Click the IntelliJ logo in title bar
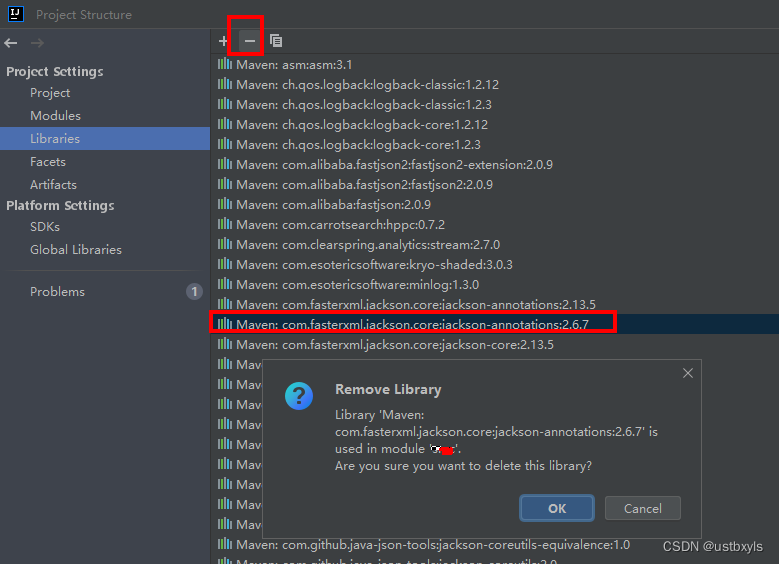The width and height of the screenshot is (779, 564). tap(16, 14)
